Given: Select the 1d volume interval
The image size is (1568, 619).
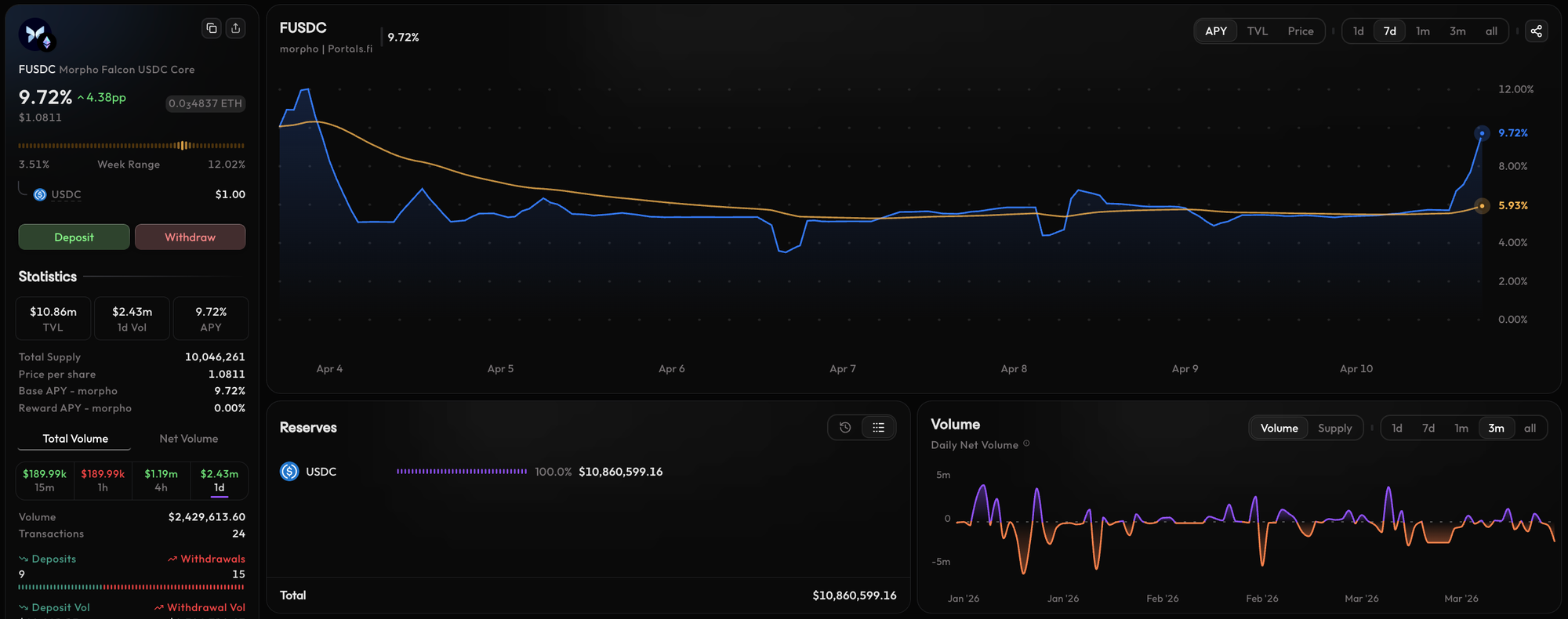Looking at the screenshot, I should (x=220, y=480).
